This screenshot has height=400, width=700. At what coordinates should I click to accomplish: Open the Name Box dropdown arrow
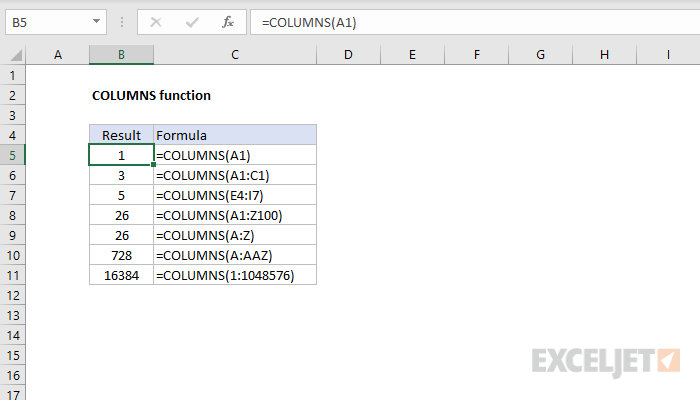[95, 22]
